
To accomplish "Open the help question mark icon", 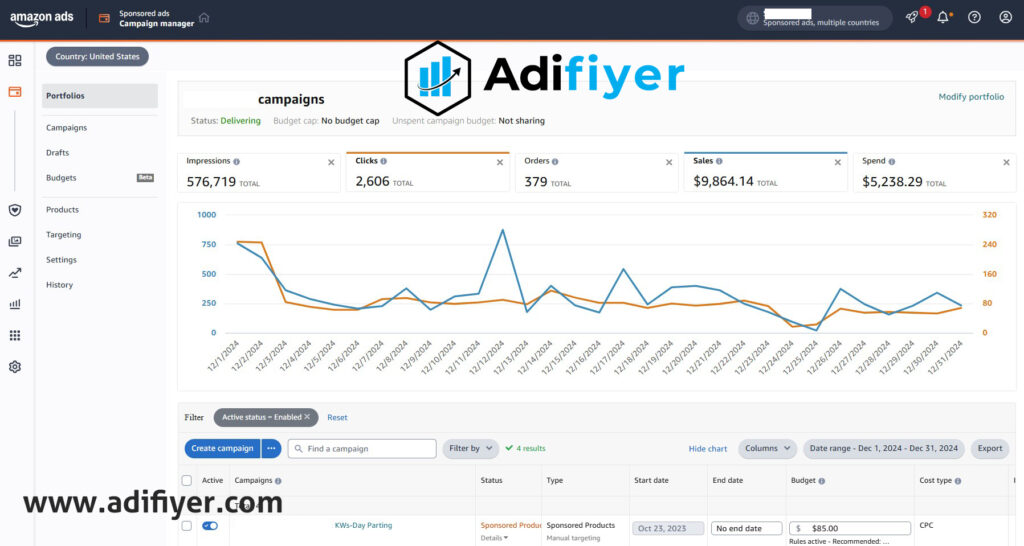I will [974, 18].
